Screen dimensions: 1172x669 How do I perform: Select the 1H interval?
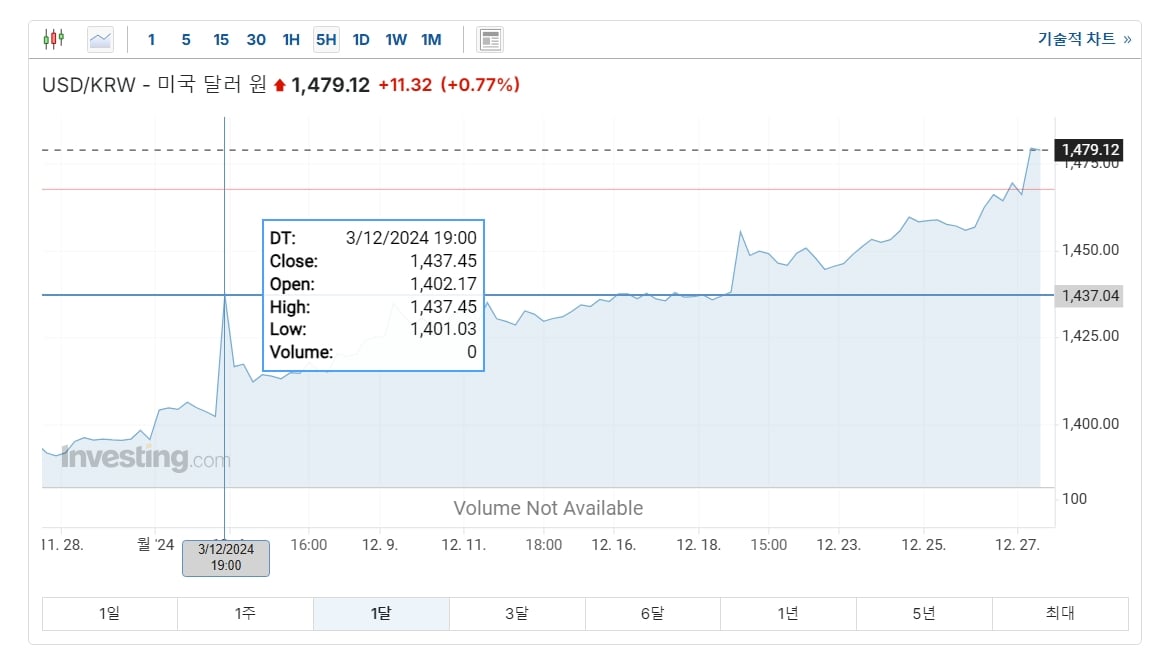coord(292,40)
